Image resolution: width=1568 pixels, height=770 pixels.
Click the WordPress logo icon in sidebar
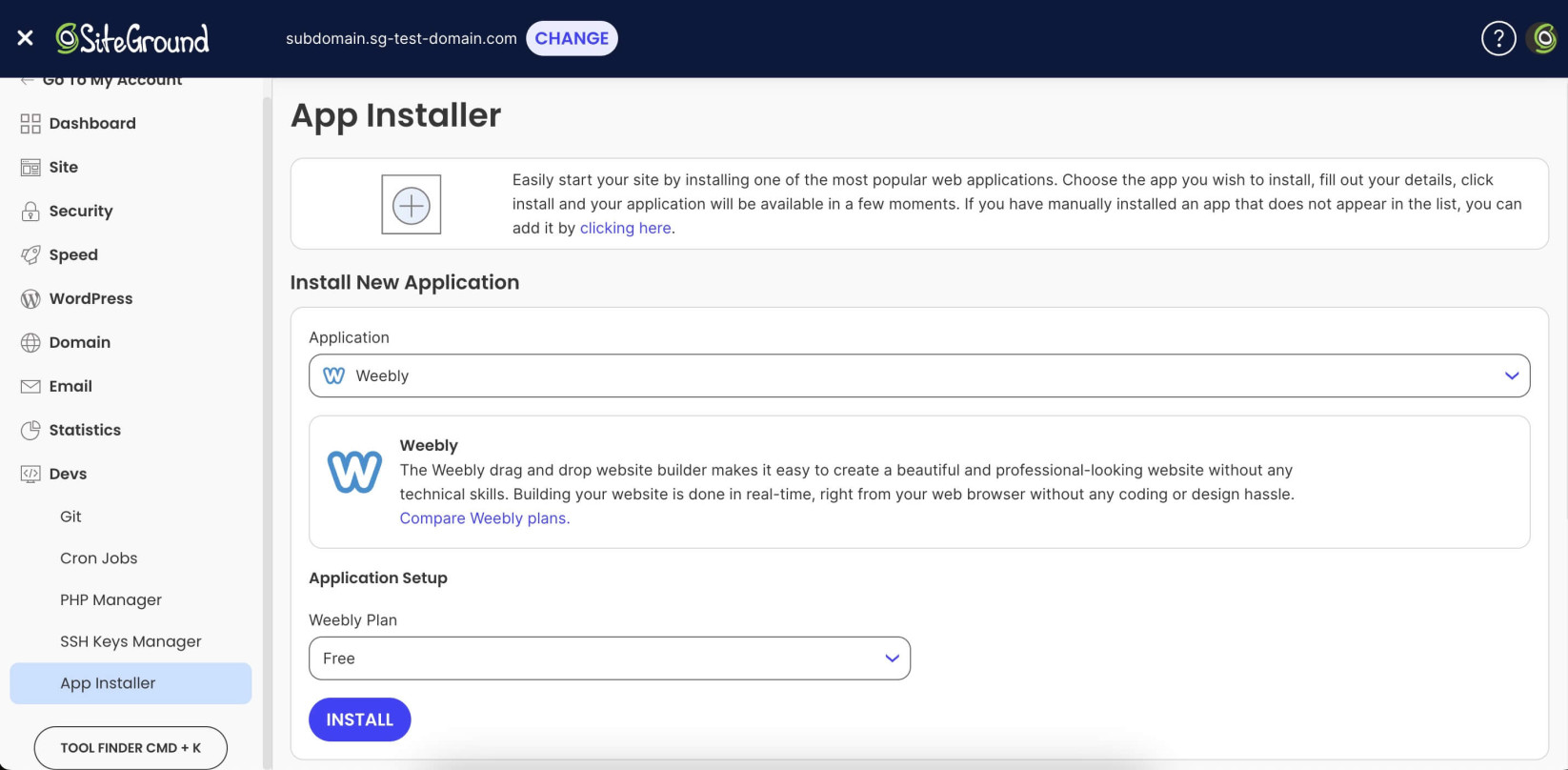[x=30, y=298]
